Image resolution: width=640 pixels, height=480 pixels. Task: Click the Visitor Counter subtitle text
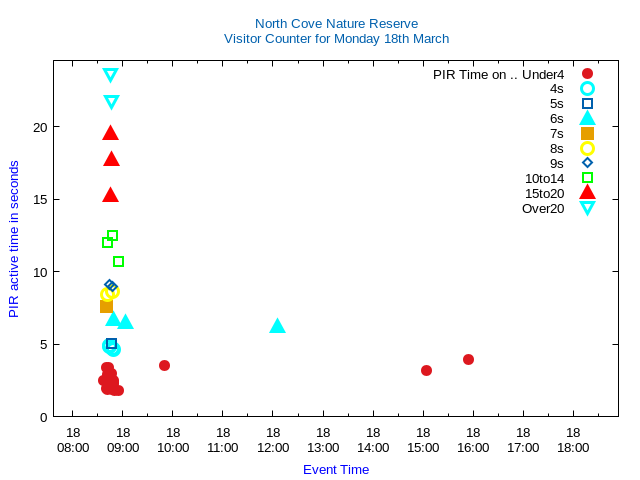click(x=336, y=39)
